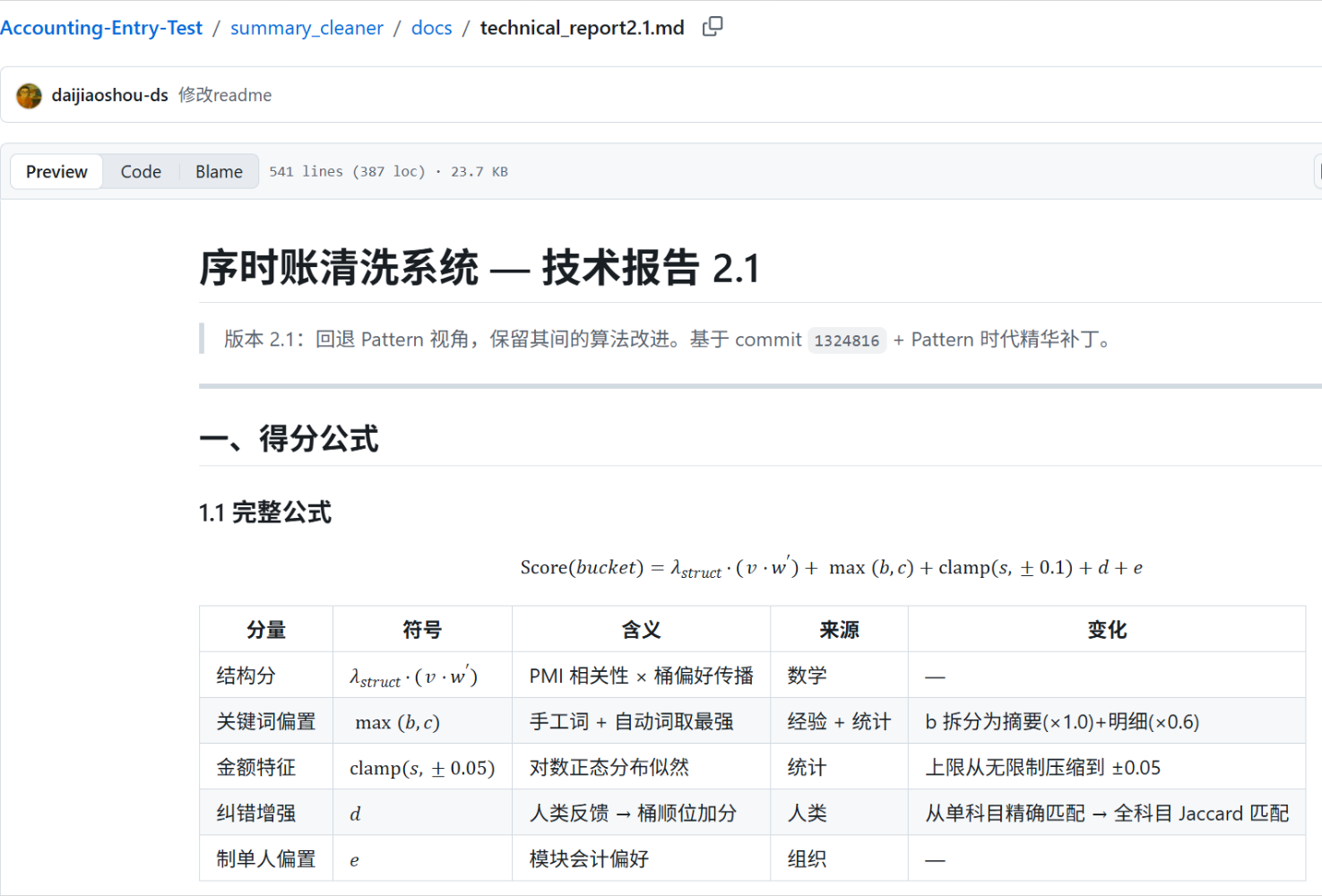Click the subheading 1.1 完整公式
Viewport: 1322px width, 896px height.
point(265,513)
